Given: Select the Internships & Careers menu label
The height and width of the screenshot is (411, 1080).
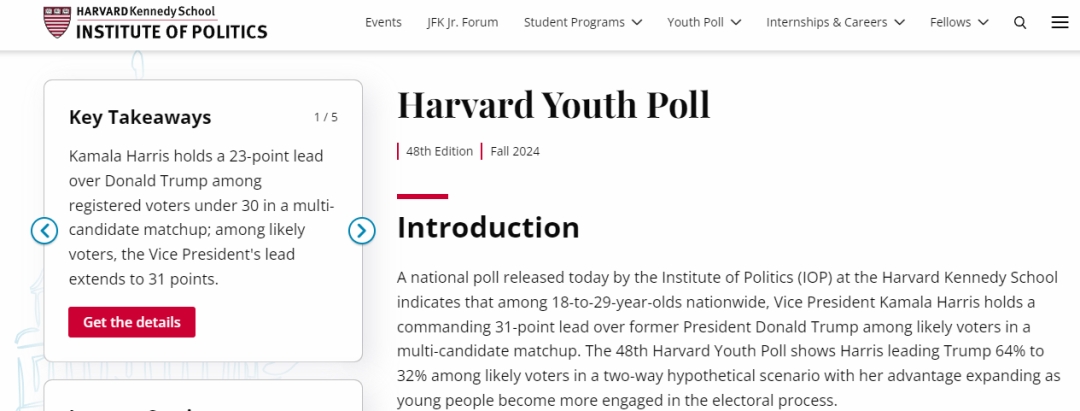Looking at the screenshot, I should 827,22.
